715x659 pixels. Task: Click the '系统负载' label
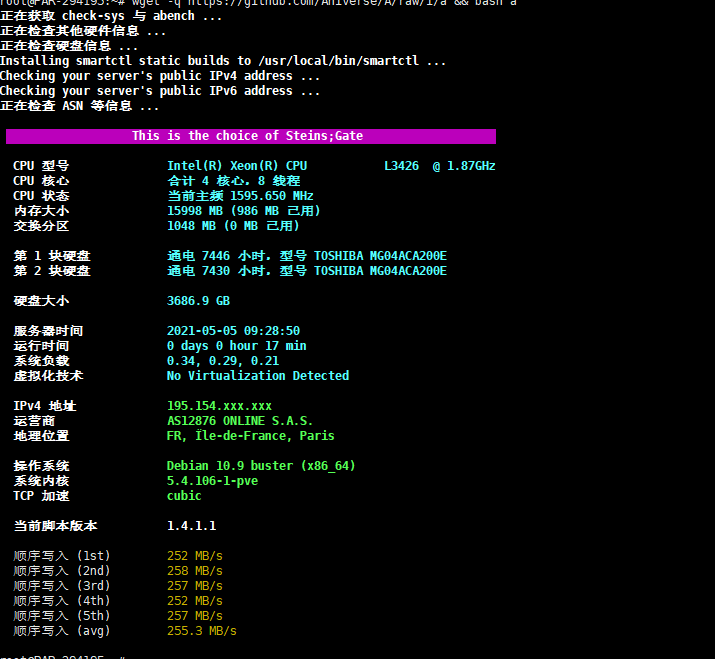(41, 361)
